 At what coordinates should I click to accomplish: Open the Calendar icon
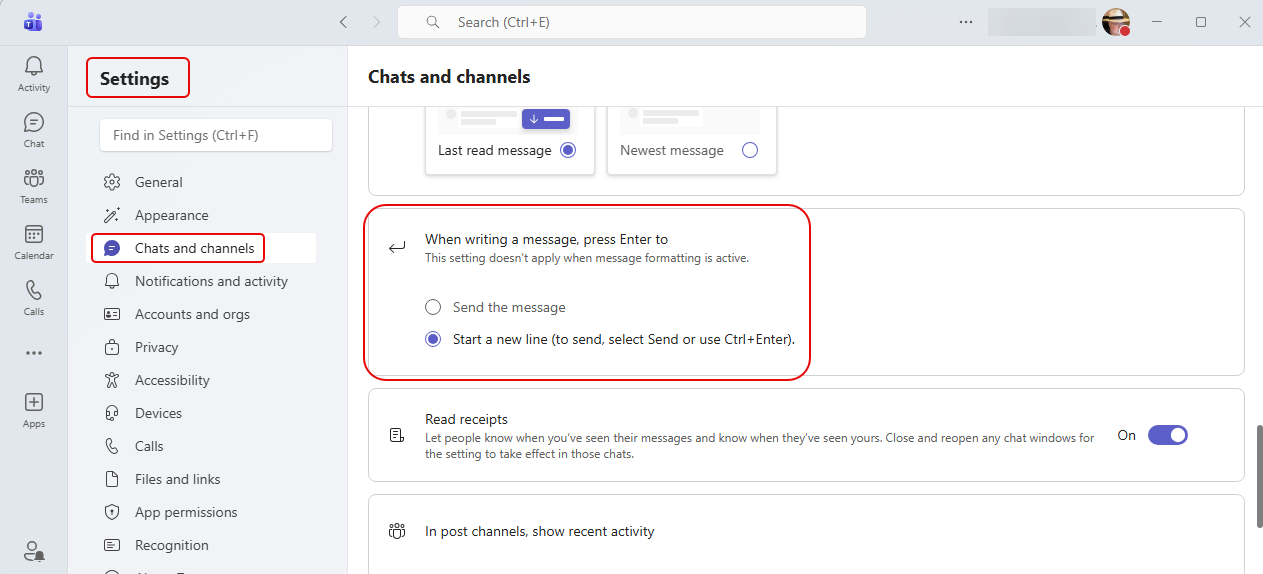(x=34, y=235)
